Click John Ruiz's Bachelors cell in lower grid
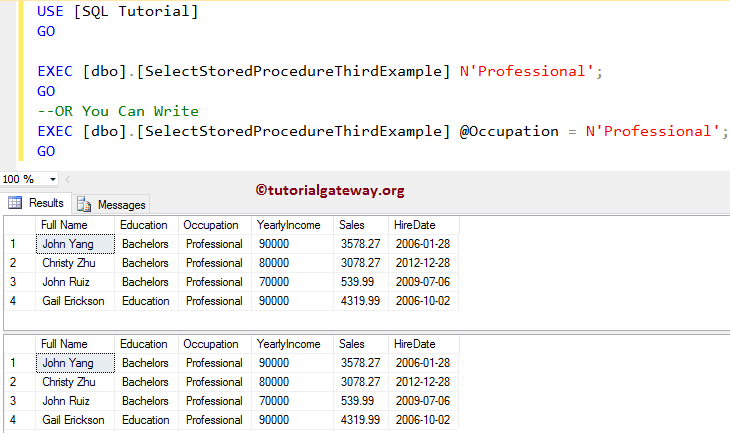This screenshot has width=730, height=433. click(146, 401)
